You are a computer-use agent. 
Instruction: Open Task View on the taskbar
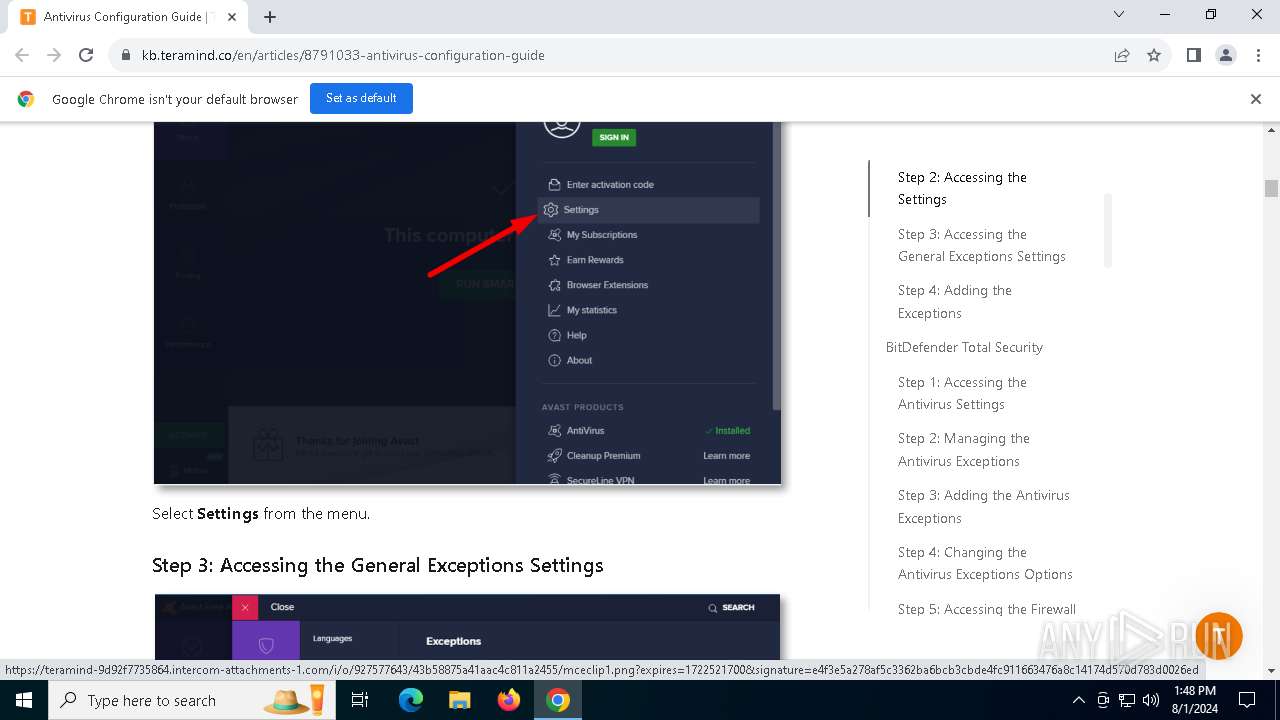[360, 700]
